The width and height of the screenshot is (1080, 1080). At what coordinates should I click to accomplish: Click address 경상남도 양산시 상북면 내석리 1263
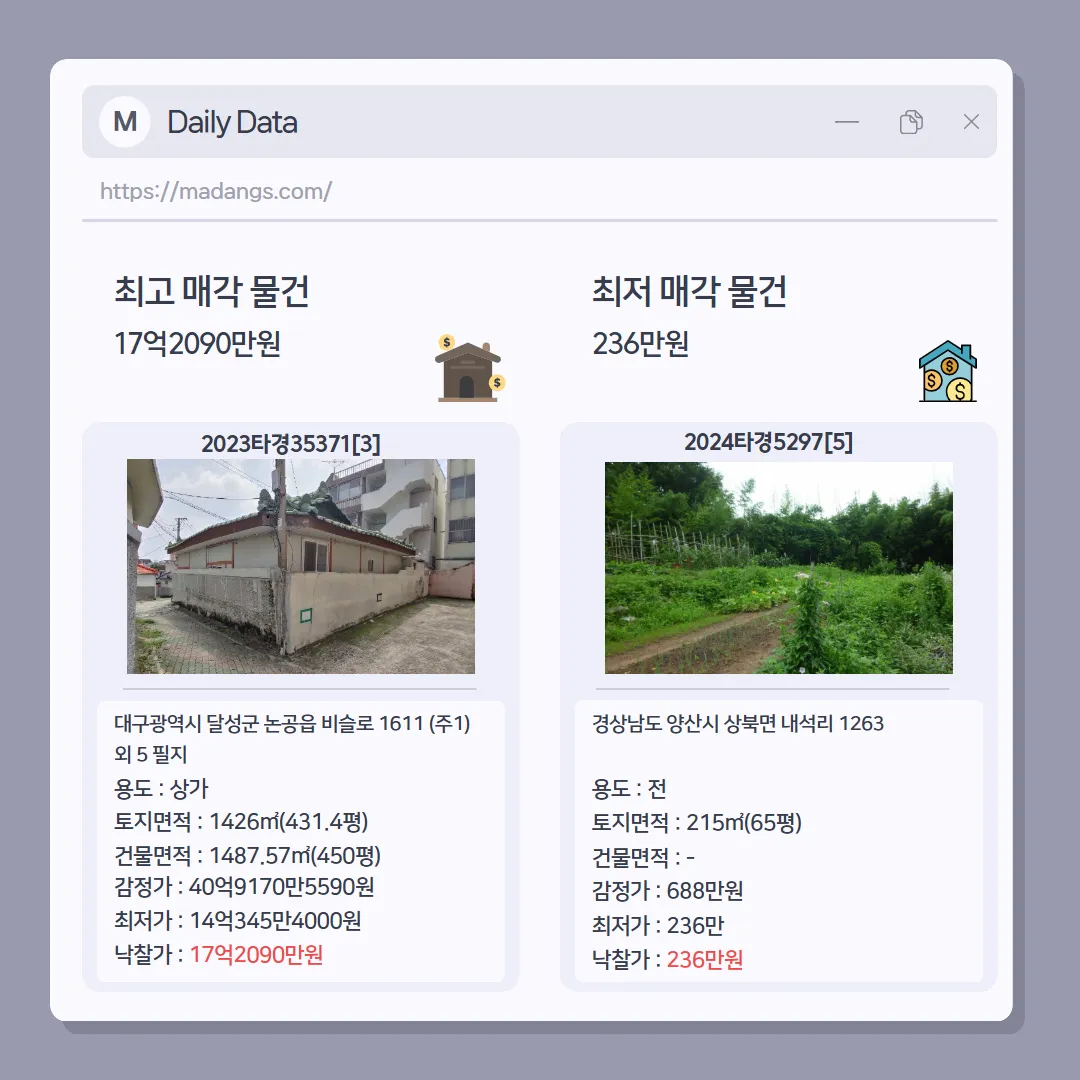[x=738, y=723]
